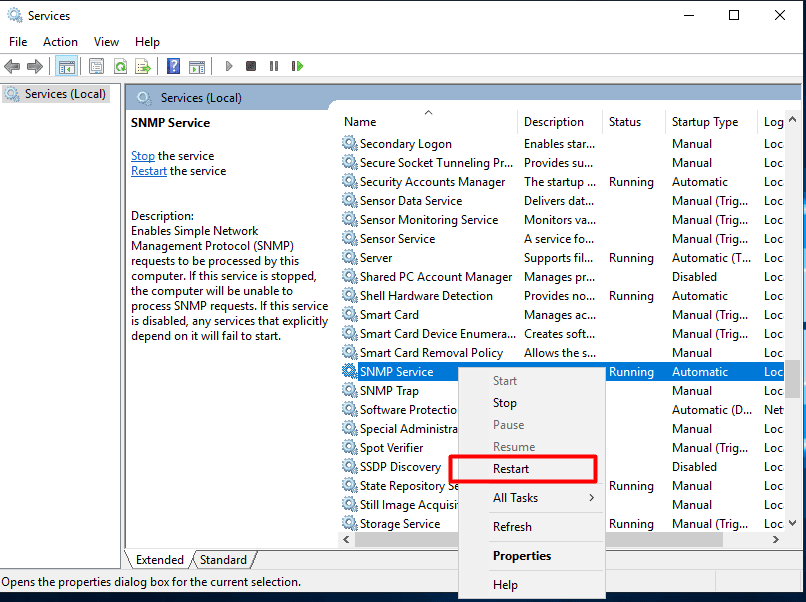806x602 pixels.
Task: Click gear icon of Secondary Logon service
Action: point(350,143)
